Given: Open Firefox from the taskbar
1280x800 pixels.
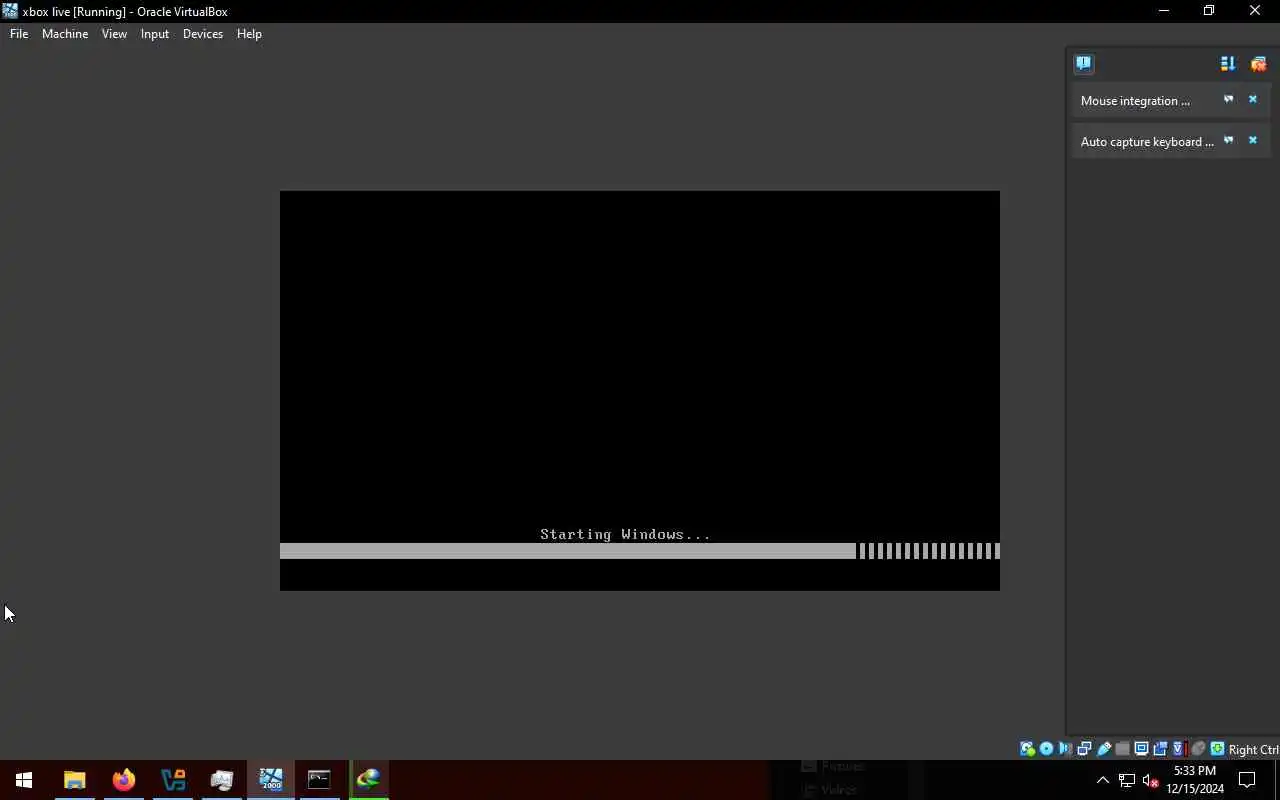Looking at the screenshot, I should coord(123,780).
